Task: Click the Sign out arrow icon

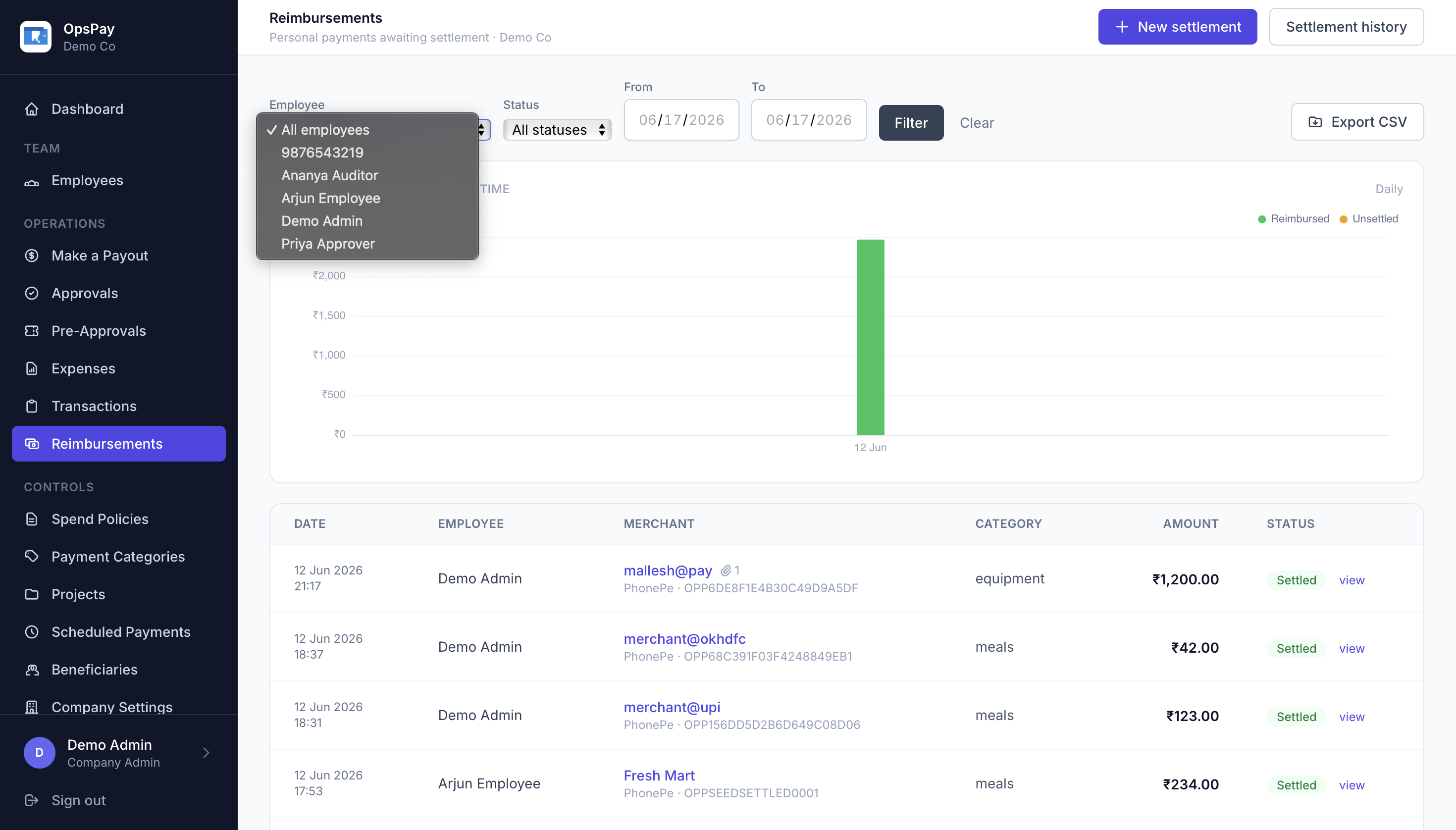Action: click(x=32, y=800)
